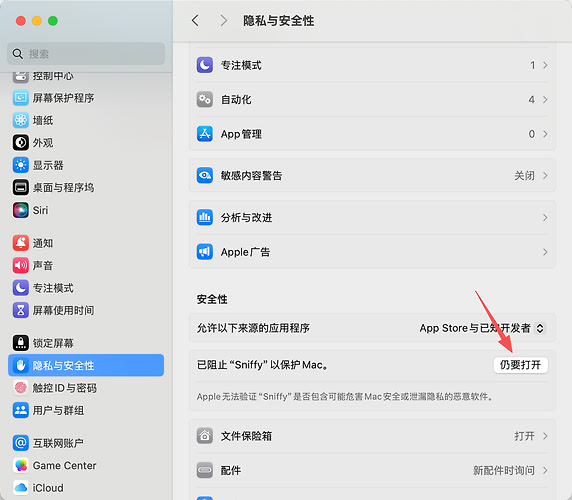Select 显示器 sidebar item
This screenshot has width=572, height=500.
point(86,165)
